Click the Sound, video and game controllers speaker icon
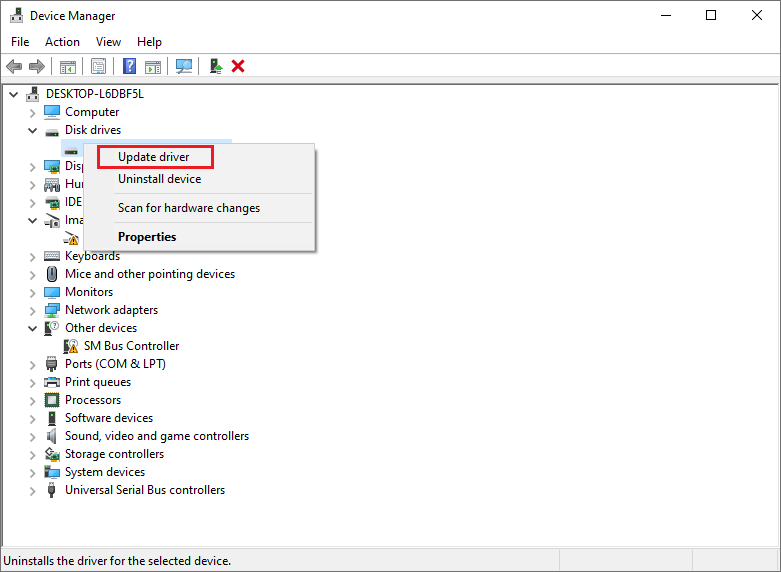 52,436
